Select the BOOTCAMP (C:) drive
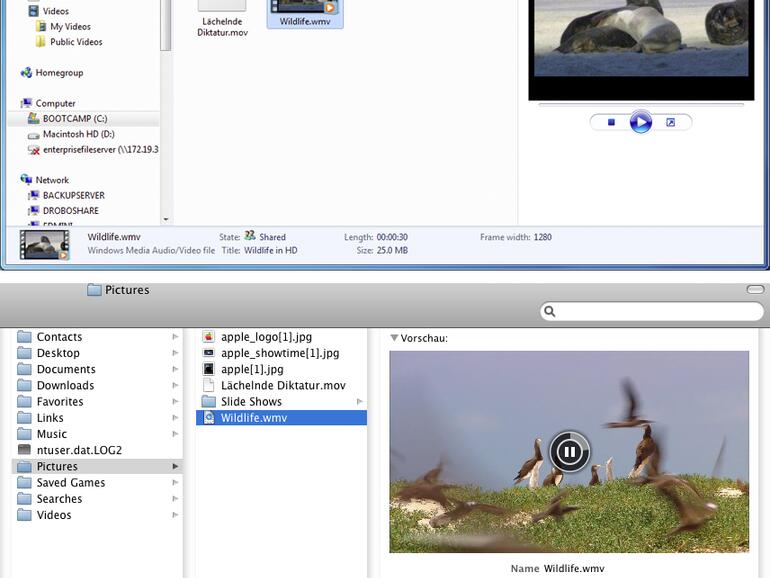 [x=74, y=119]
